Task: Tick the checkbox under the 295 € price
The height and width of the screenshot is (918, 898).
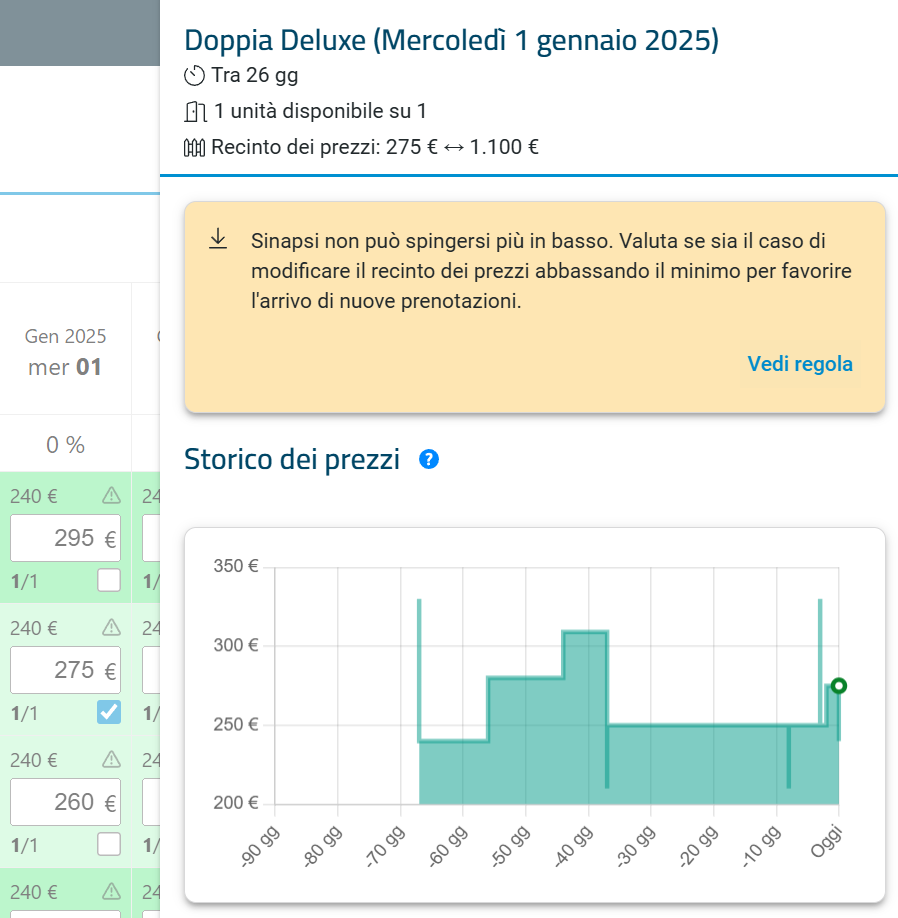Action: (x=109, y=580)
